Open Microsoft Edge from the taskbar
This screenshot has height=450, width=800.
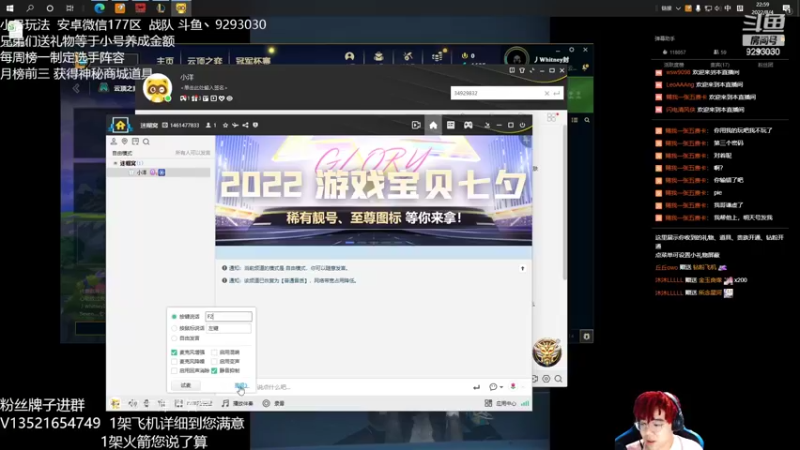pos(99,8)
